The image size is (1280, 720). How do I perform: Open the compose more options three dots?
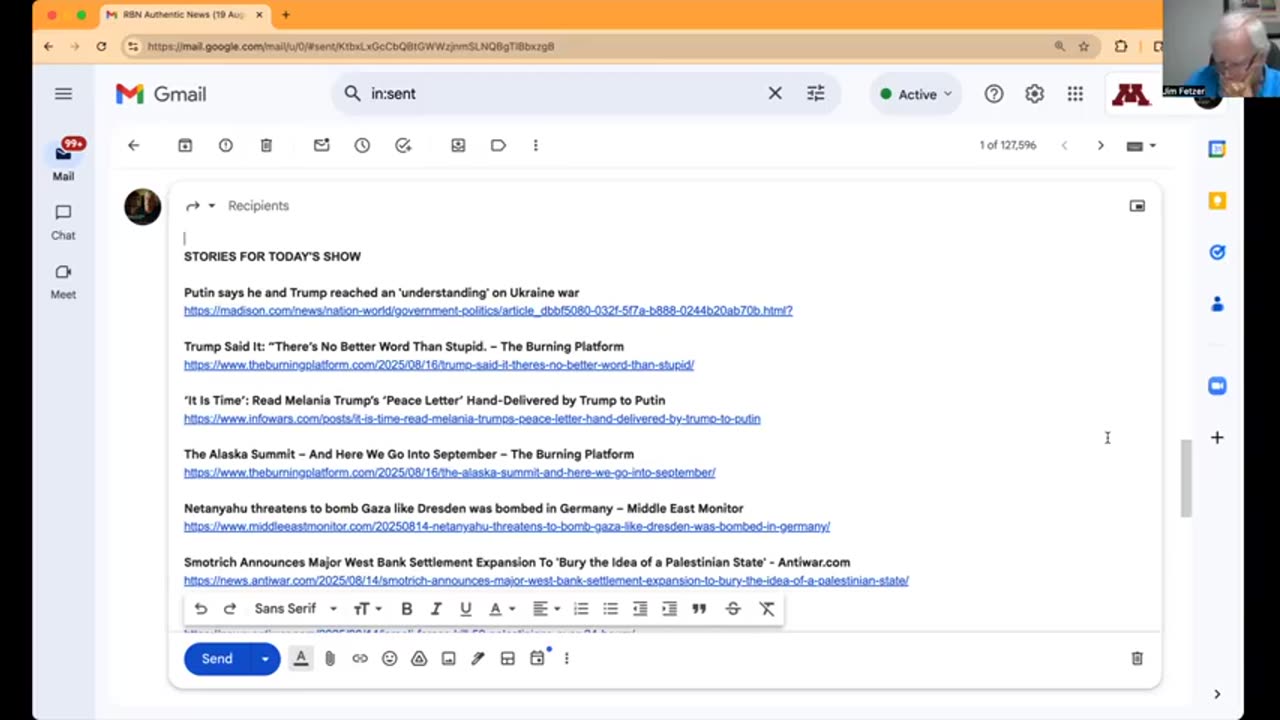coord(566,658)
